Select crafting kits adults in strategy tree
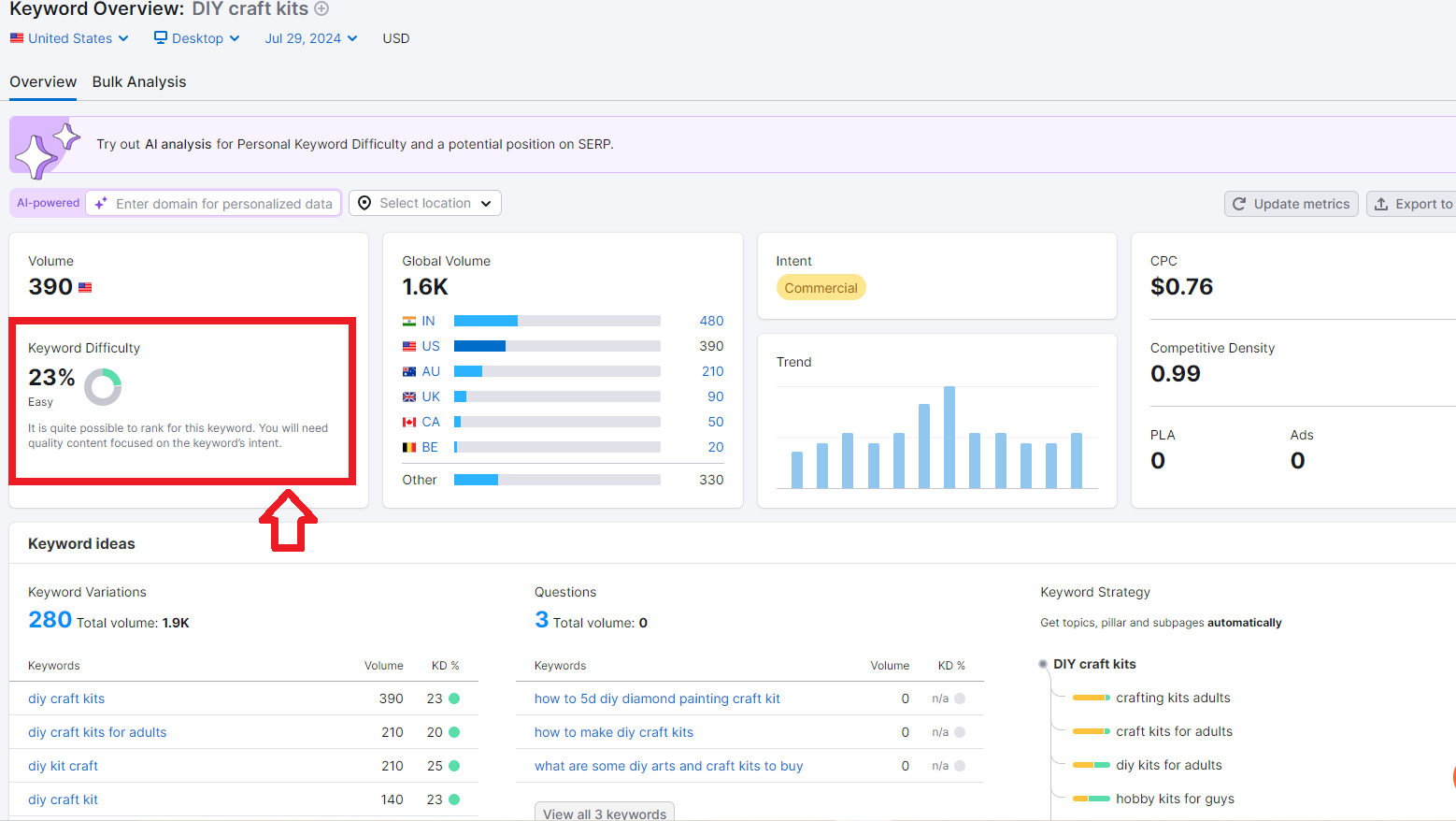 [x=1173, y=698]
